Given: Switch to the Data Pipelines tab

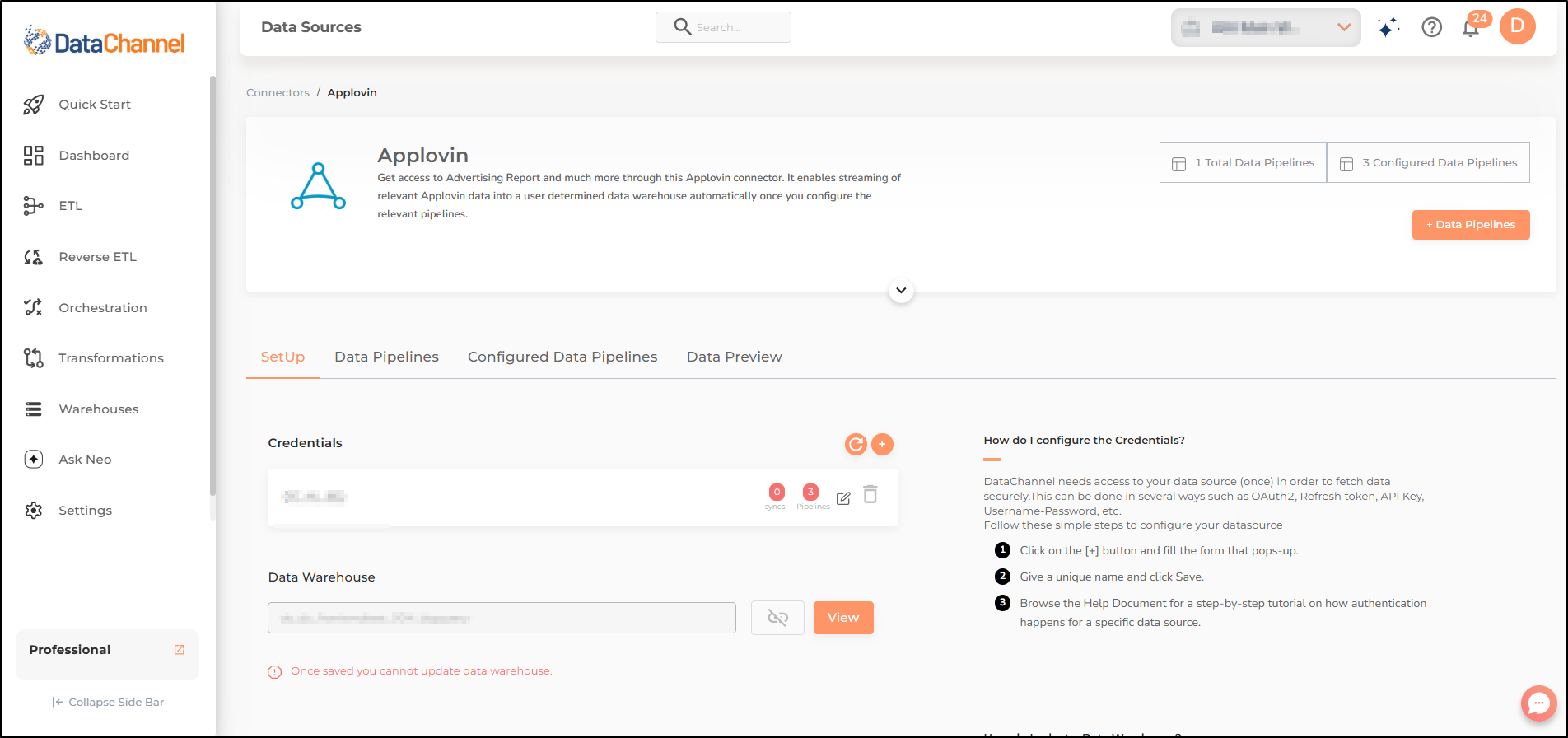Looking at the screenshot, I should click(386, 357).
